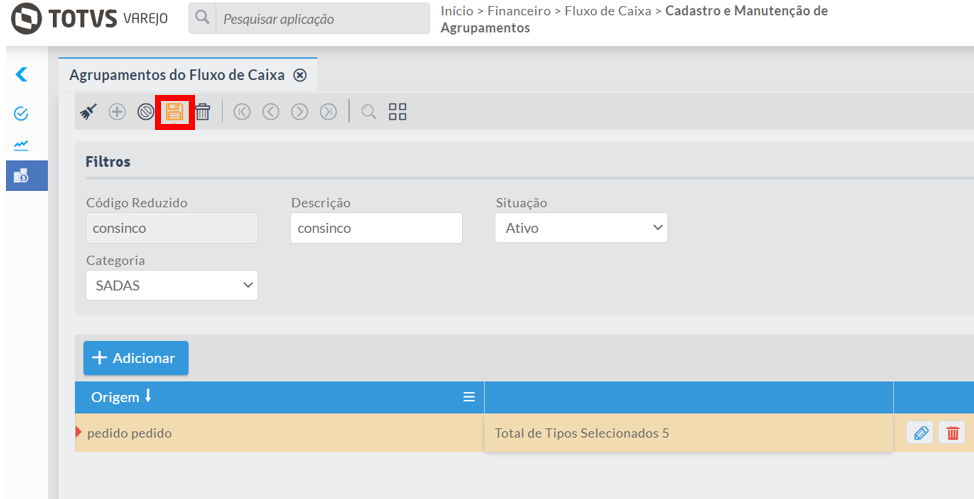Open the Situação dropdown showing Ativo
Viewport: 974px width, 499px height.
(x=581, y=227)
